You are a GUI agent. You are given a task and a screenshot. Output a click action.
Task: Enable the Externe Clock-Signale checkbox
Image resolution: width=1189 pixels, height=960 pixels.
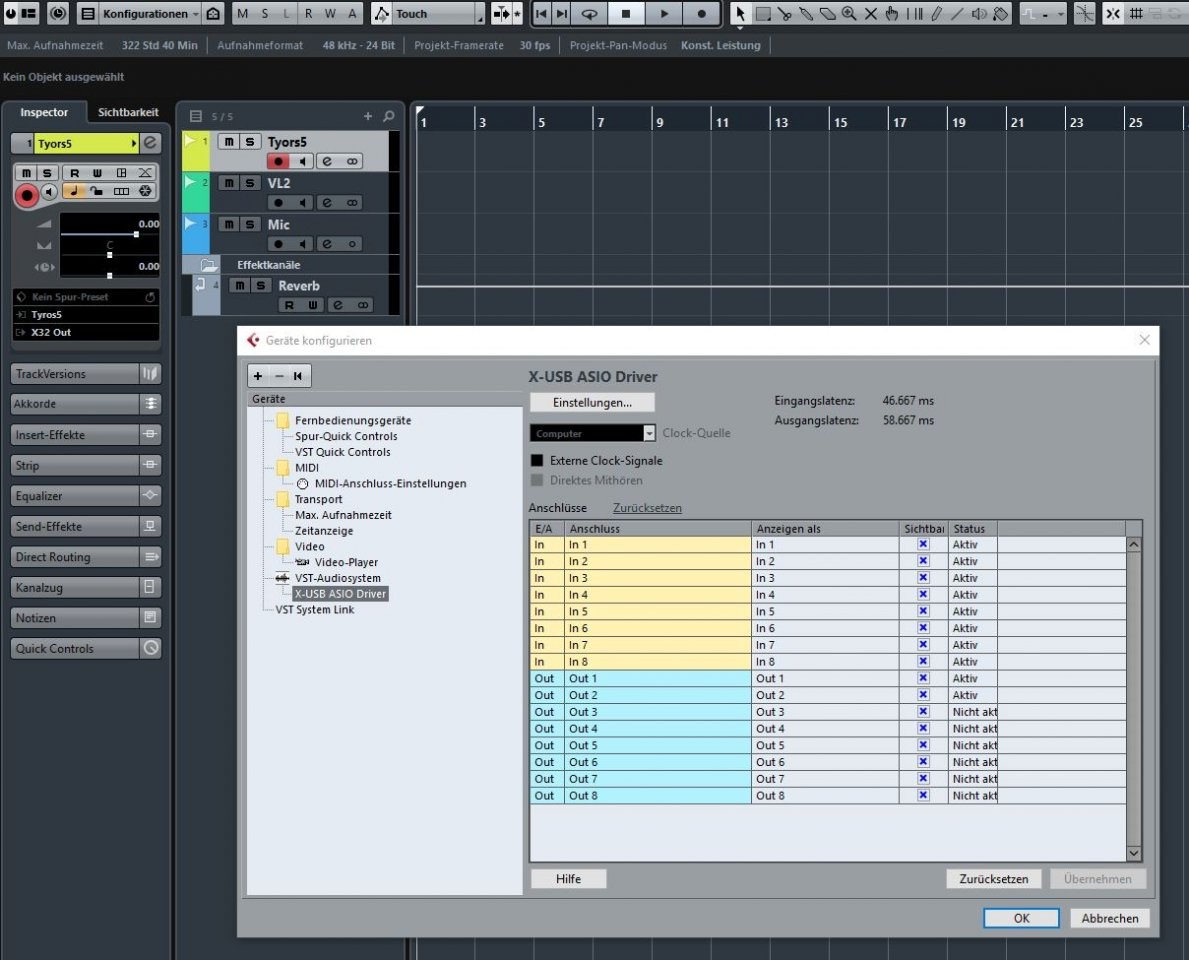(537, 461)
